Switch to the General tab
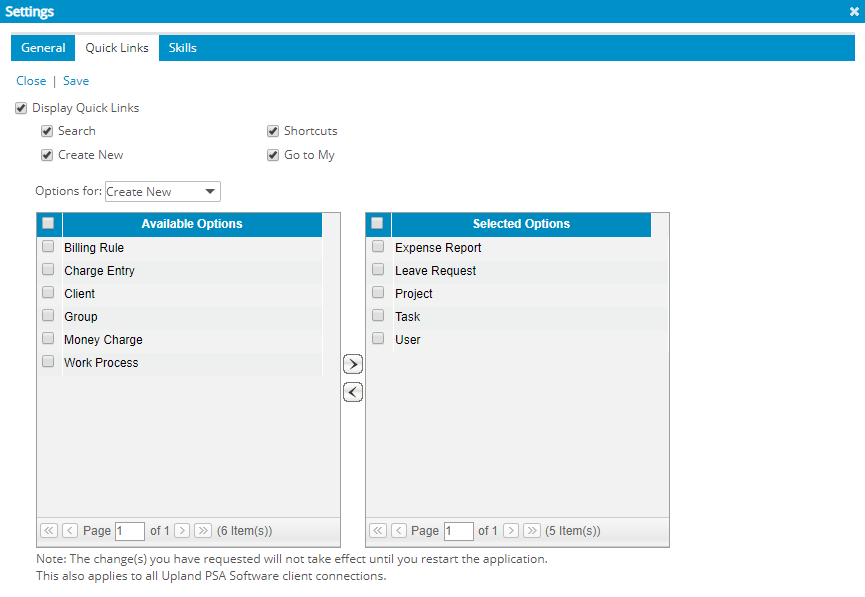865x597 pixels. pos(43,48)
